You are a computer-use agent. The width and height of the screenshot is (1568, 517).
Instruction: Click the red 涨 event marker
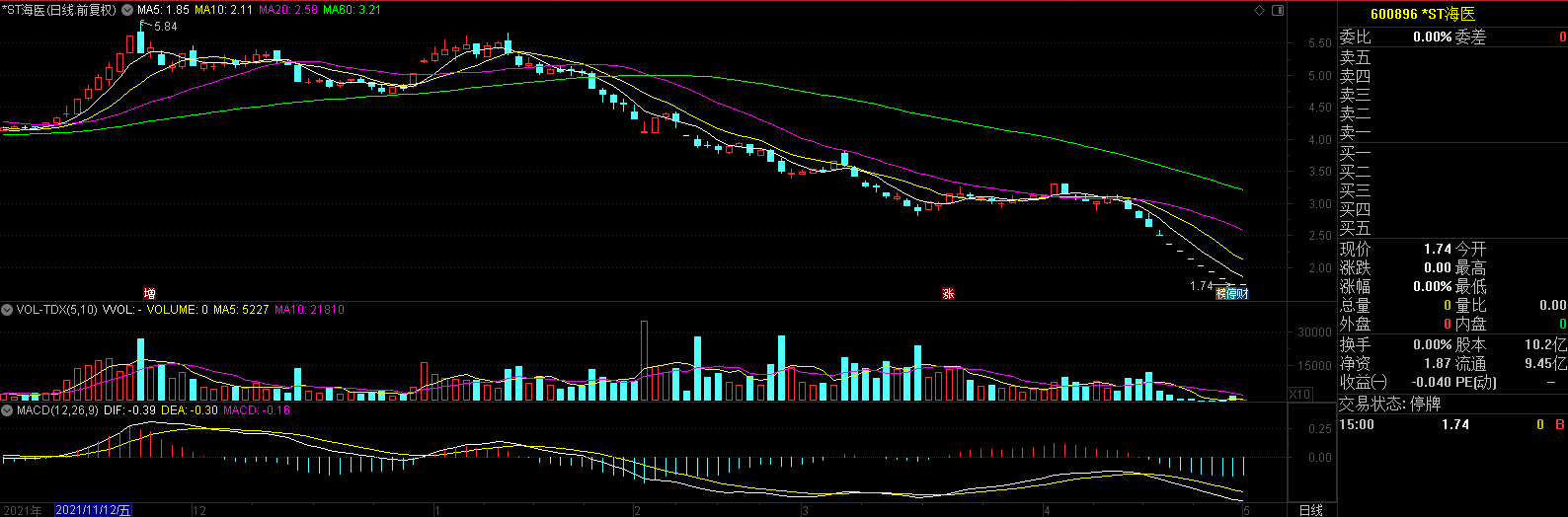[x=948, y=293]
